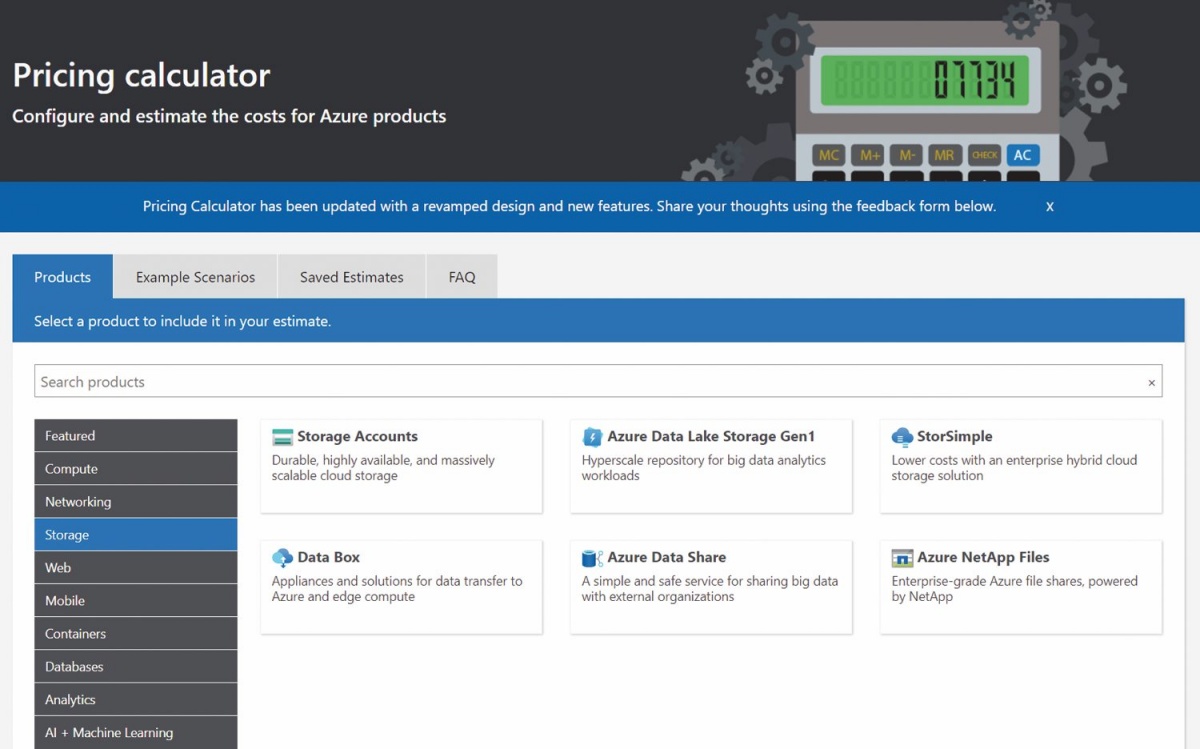The width and height of the screenshot is (1200, 749).
Task: Add Storage Accounts to the estimate
Action: point(401,467)
